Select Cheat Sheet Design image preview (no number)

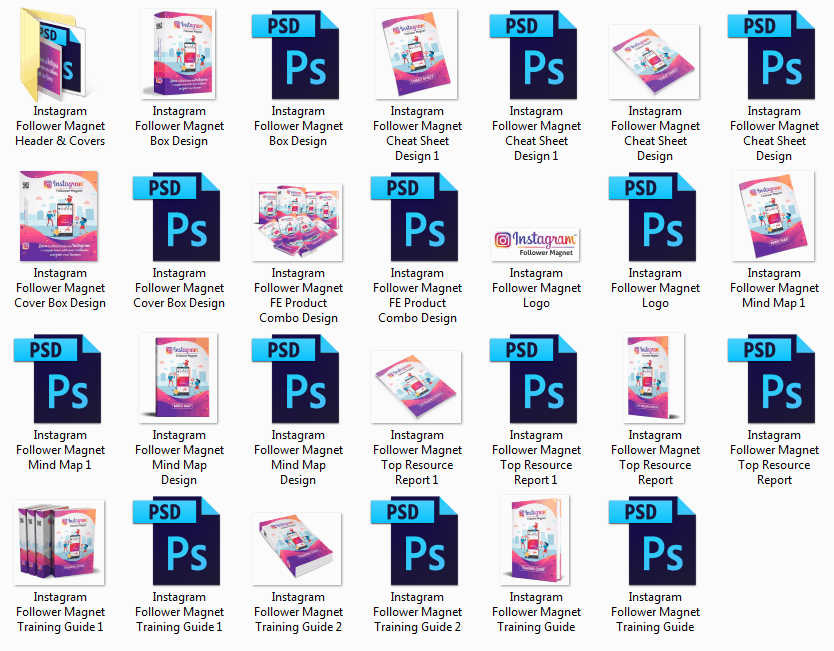point(654,62)
